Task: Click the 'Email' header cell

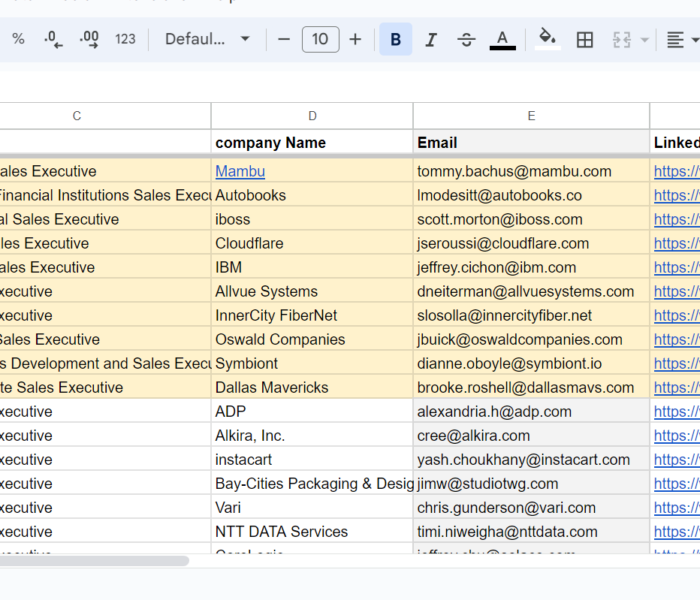Action: (531, 143)
